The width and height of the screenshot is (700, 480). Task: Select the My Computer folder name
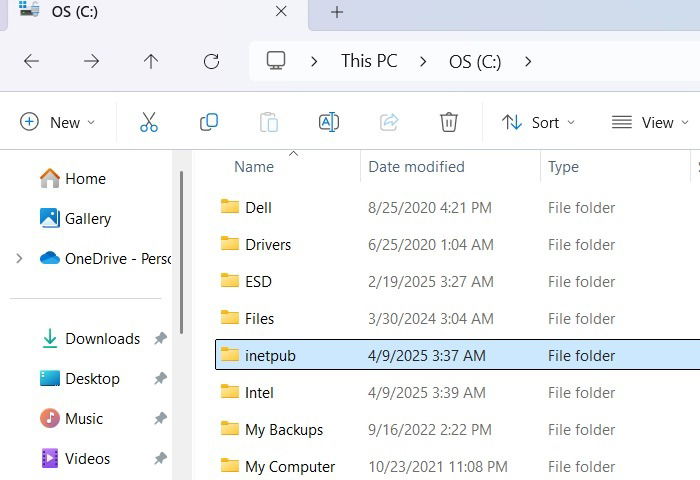pyautogui.click(x=290, y=467)
